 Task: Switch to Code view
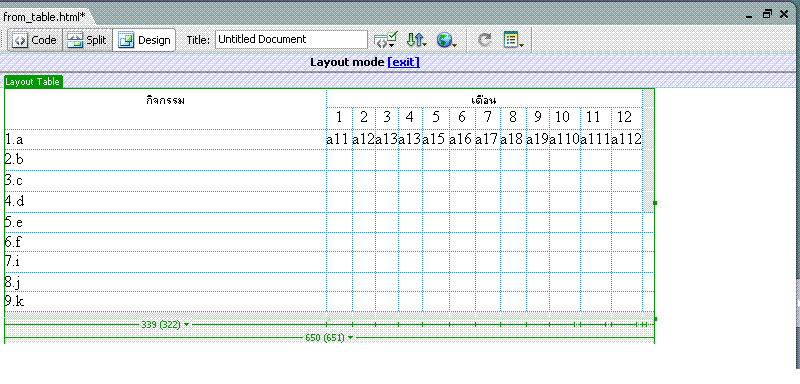[35, 40]
